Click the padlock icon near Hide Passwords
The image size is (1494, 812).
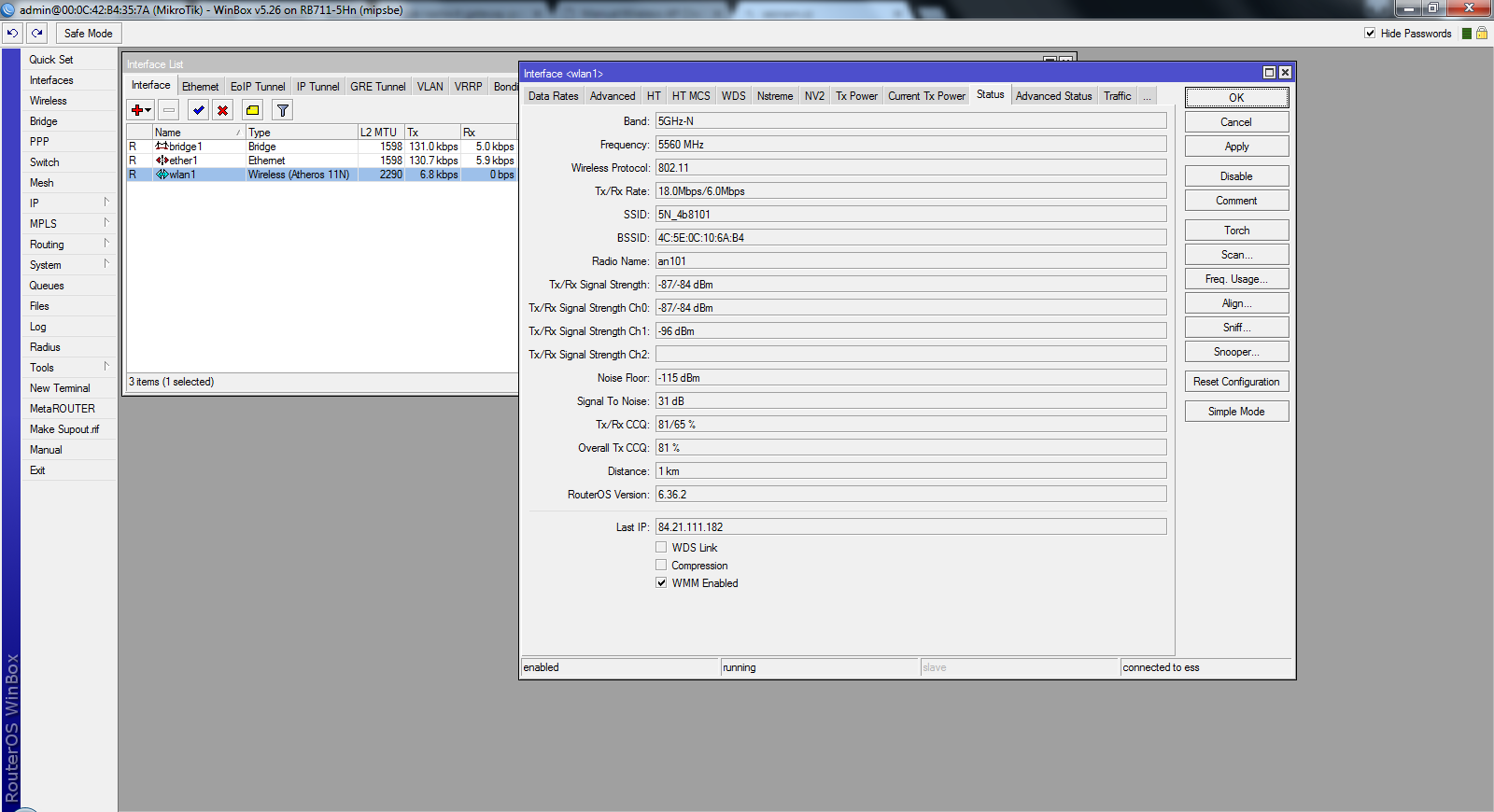click(1481, 33)
